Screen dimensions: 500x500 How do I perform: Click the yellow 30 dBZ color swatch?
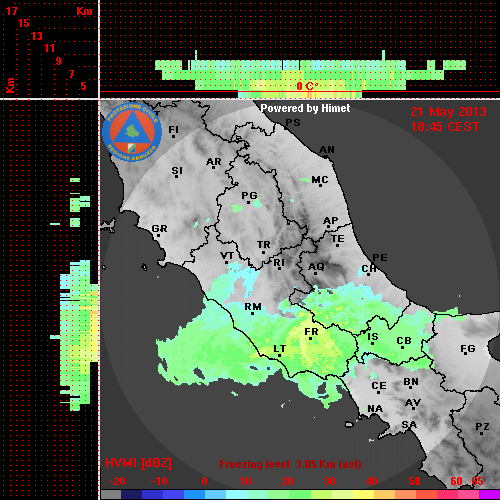pos(342,494)
